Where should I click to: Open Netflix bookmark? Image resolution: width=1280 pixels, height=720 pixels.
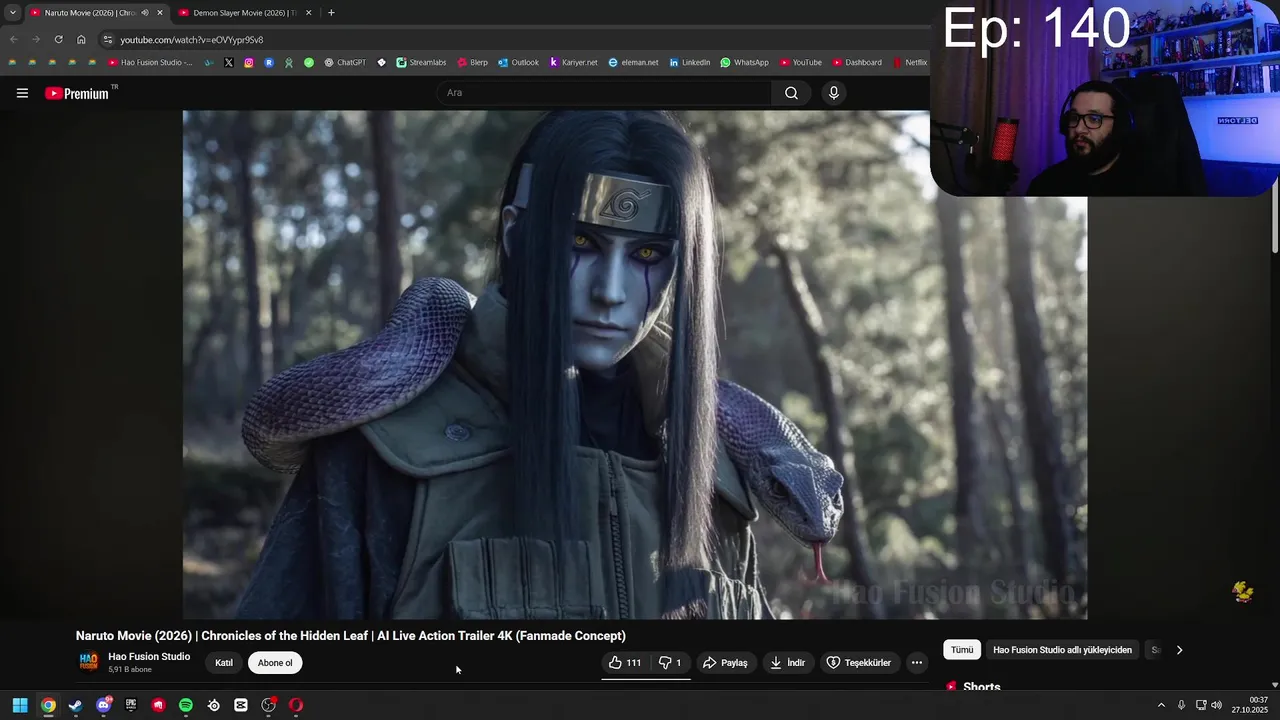click(910, 62)
